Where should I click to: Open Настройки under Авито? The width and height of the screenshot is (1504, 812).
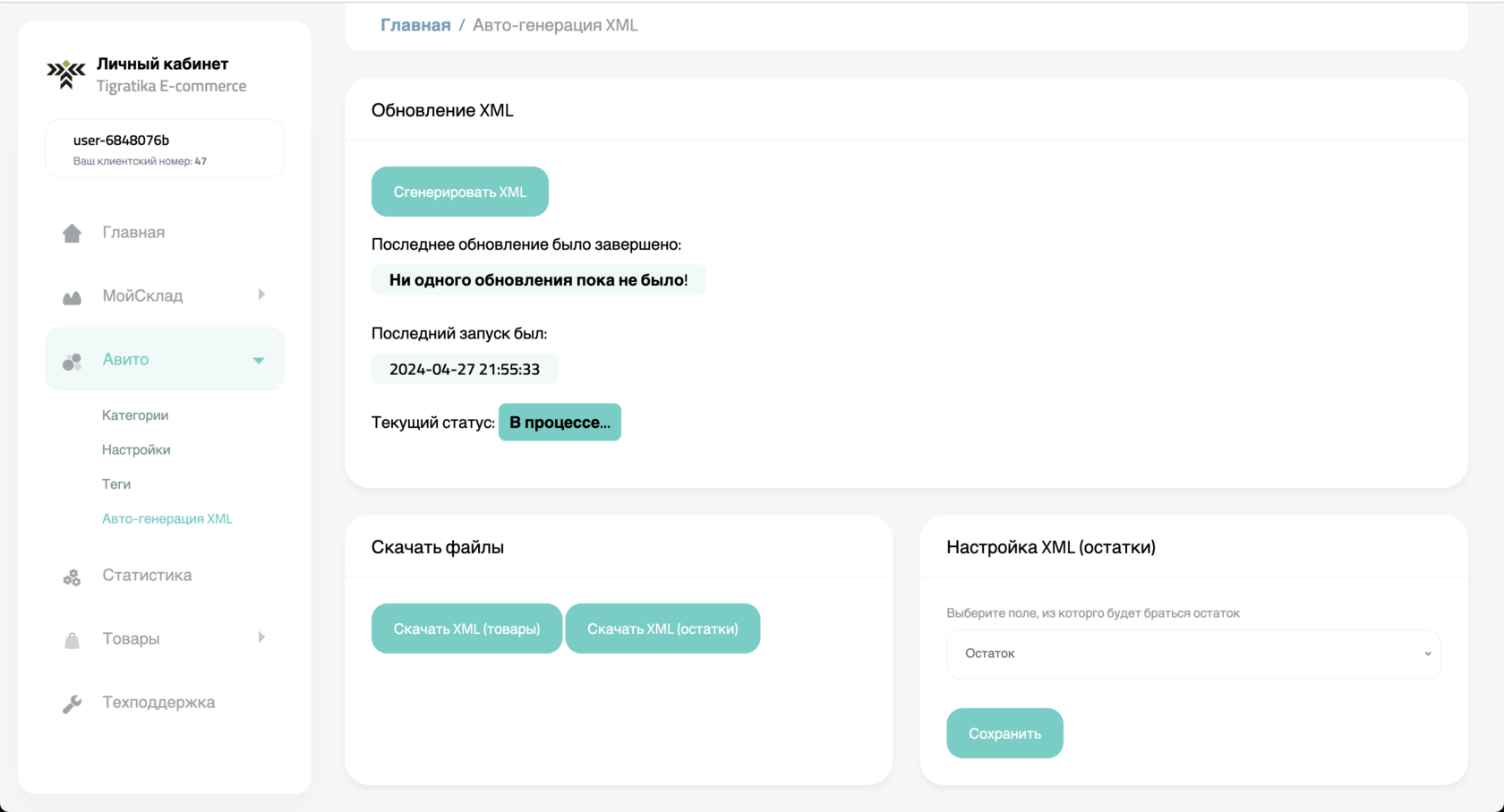pos(136,449)
